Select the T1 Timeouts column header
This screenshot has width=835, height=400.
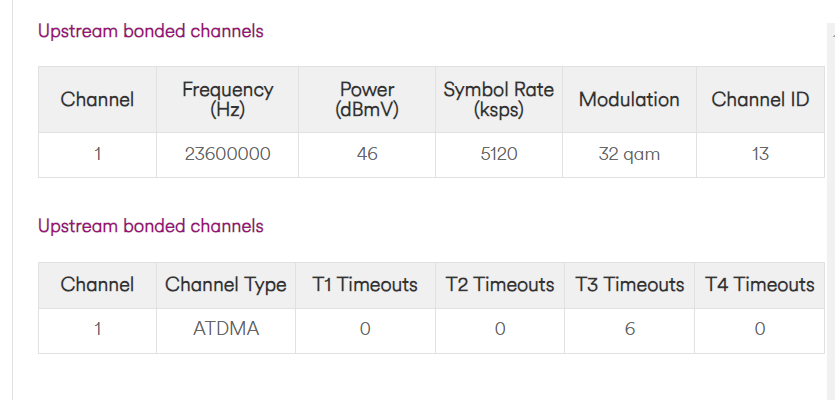pyautogui.click(x=365, y=285)
